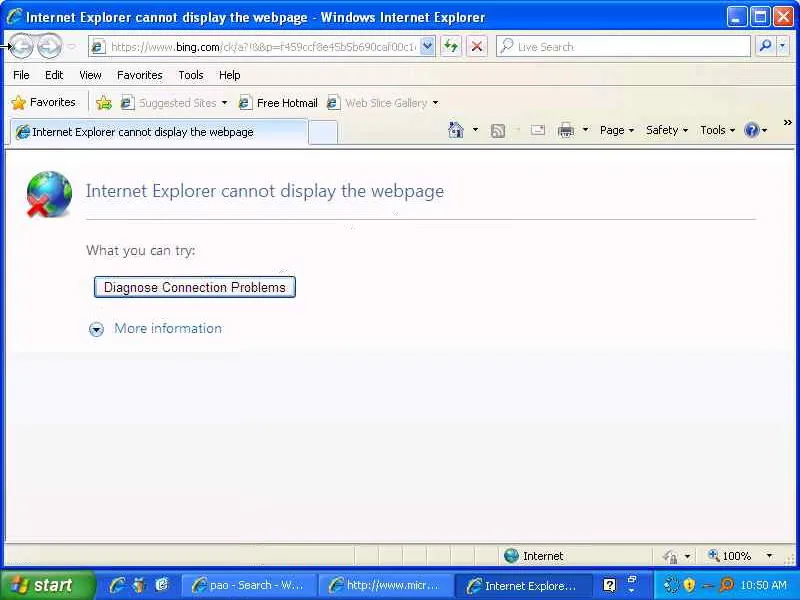Open the Windows start menu
The image size is (800, 600).
[x=47, y=585]
